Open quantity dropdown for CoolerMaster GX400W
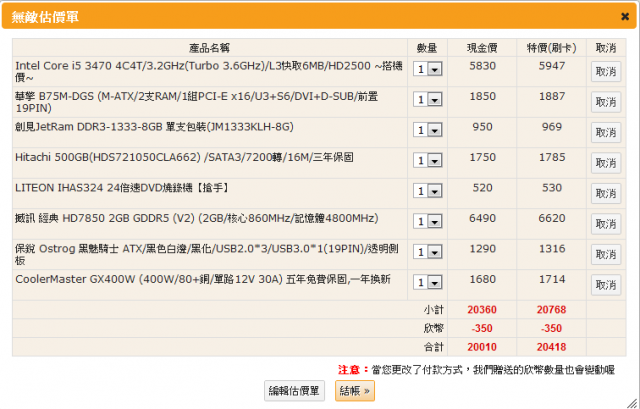 (427, 282)
